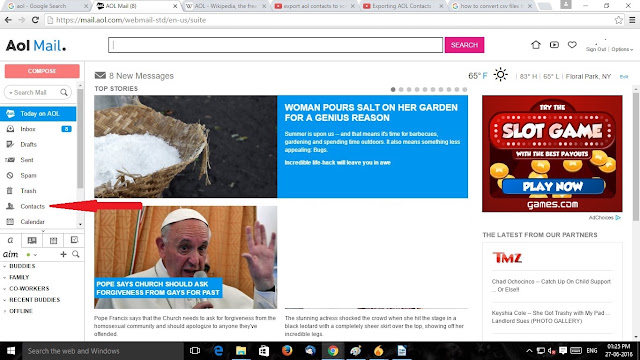Switch to Exporting AOL Contacts tab
This screenshot has width=640, height=360.
tap(402, 6)
